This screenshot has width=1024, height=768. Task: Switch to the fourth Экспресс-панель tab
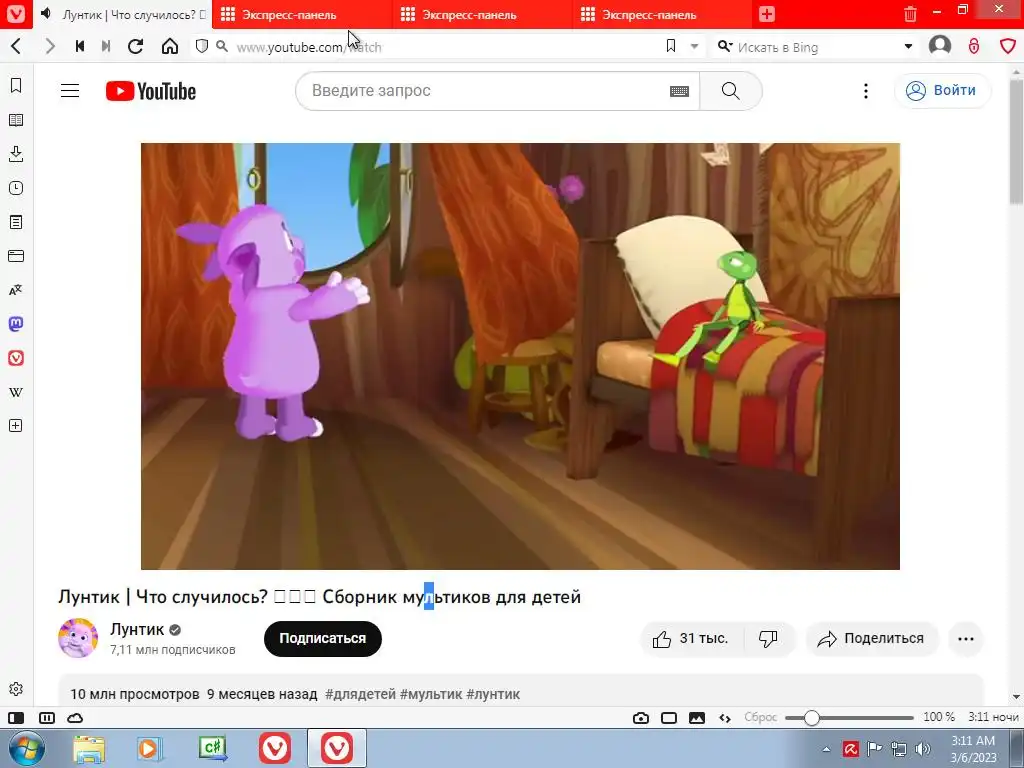point(662,14)
